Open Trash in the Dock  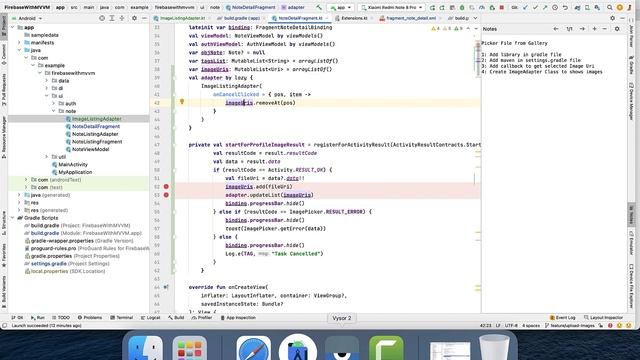[494, 348]
